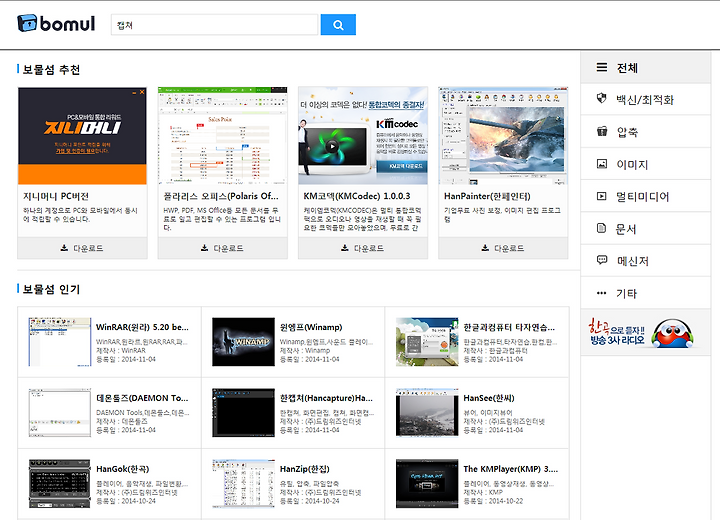
Task: Open 한캡처(Hancapture) entry
Action: (x=293, y=413)
